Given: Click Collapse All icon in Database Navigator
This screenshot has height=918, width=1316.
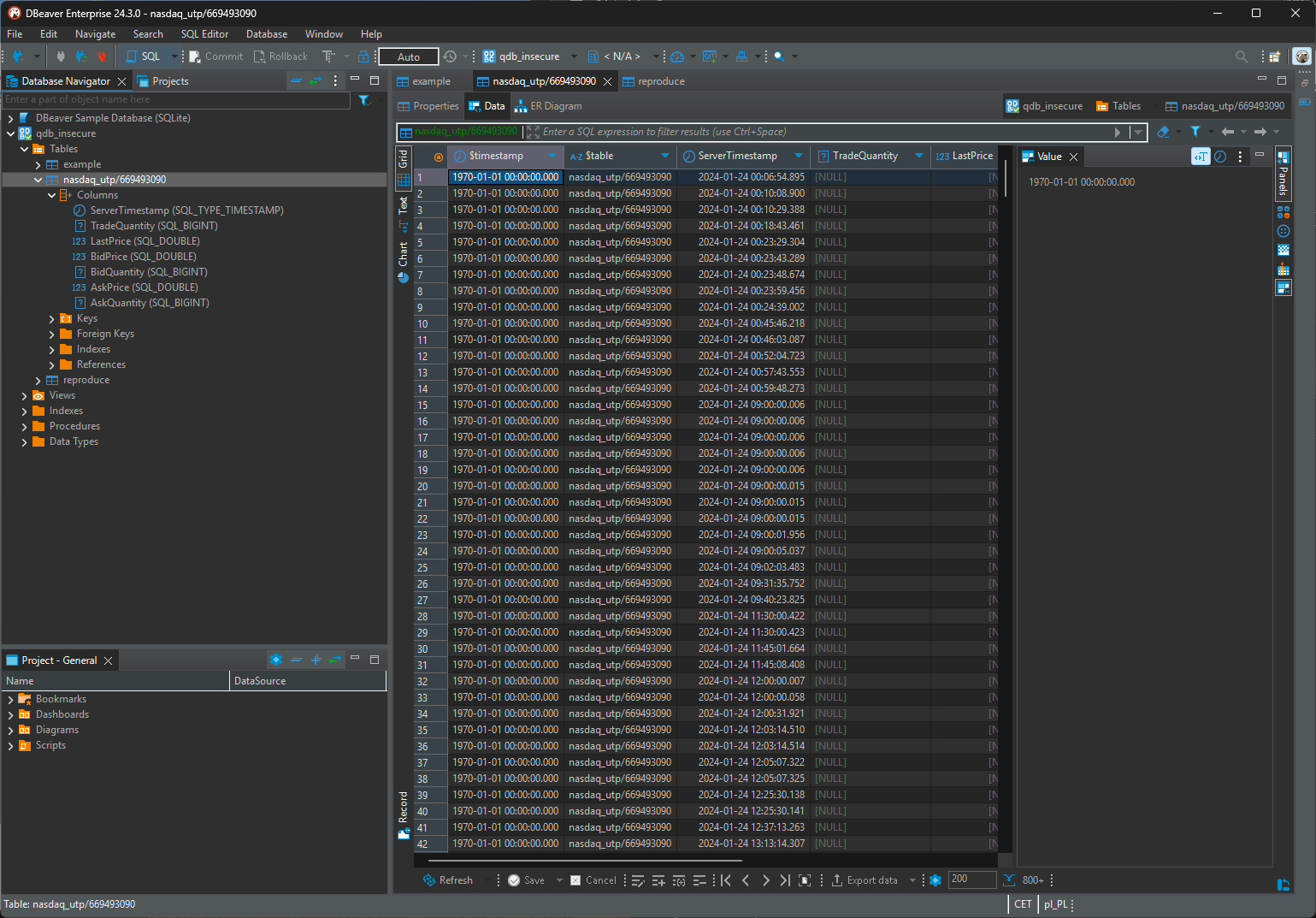Looking at the screenshot, I should tap(296, 80).
